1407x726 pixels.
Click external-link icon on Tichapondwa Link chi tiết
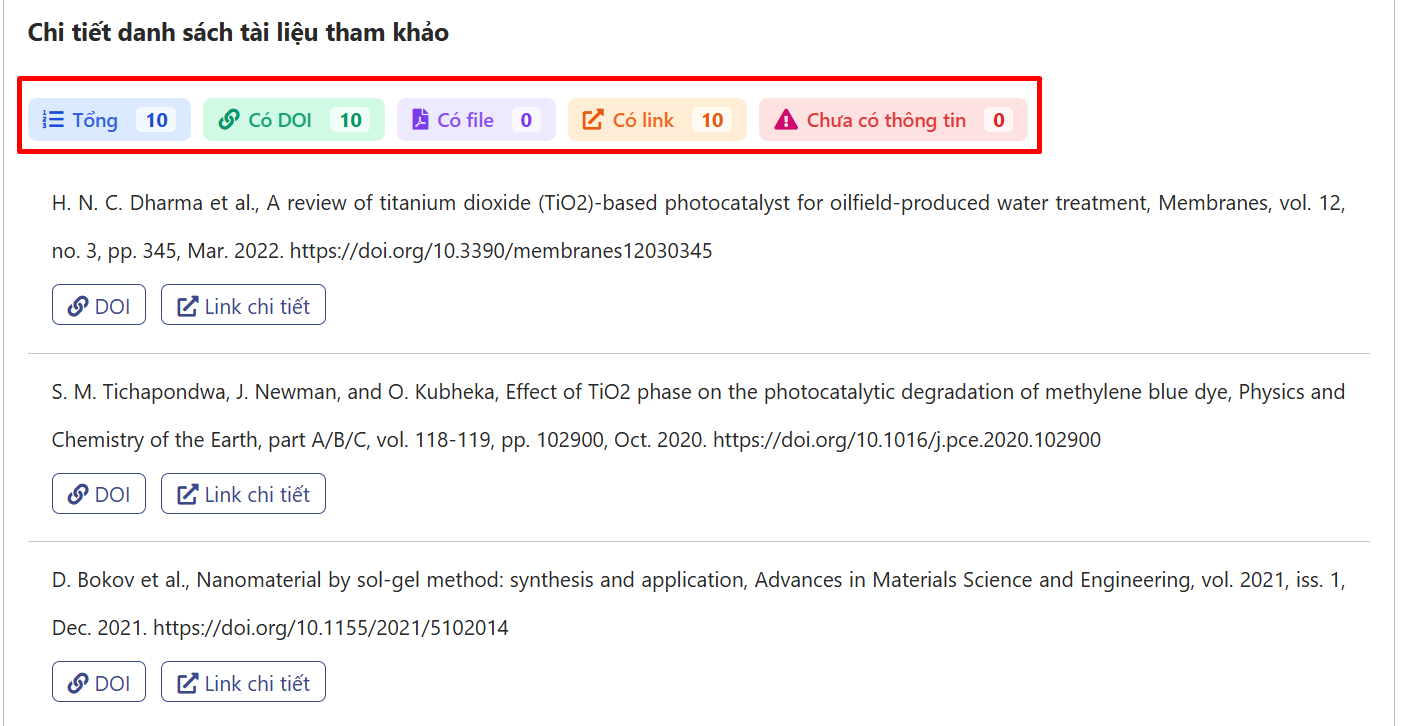point(187,494)
